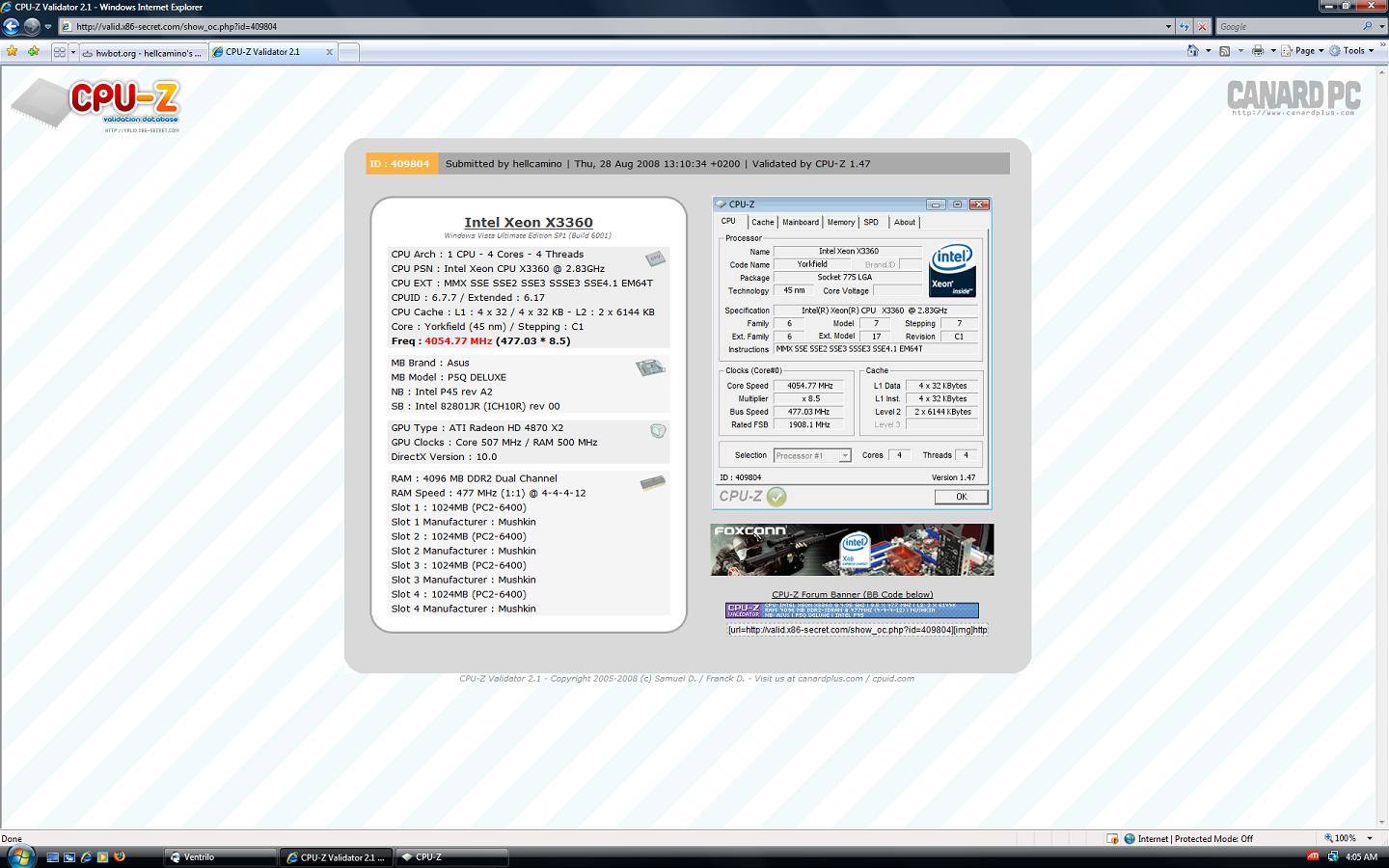Expand the Print options dropdown arrow
Viewport: 1389px width, 868px height.
pyautogui.click(x=1273, y=51)
